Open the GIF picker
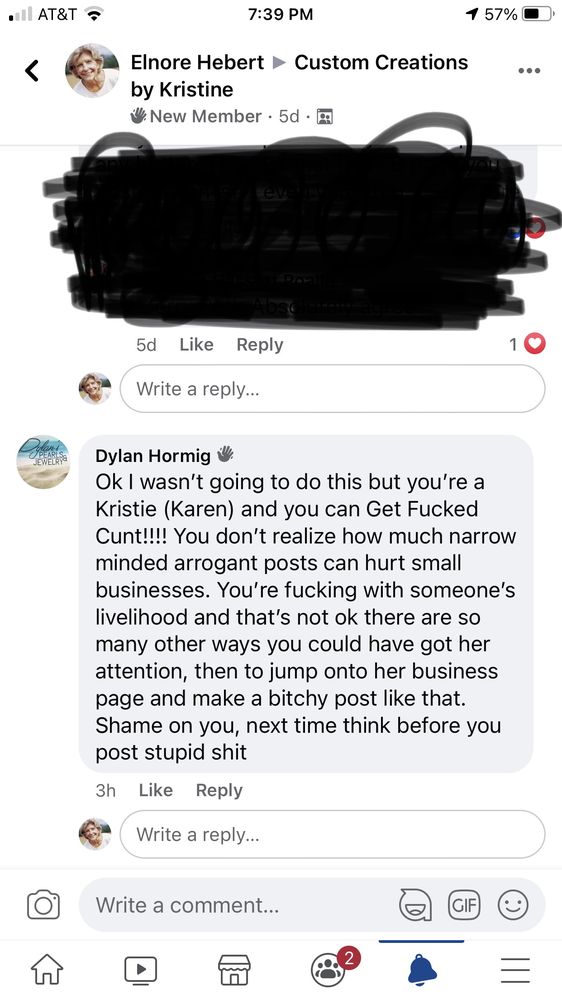Viewport: 562px width, 1000px height. [x=464, y=905]
